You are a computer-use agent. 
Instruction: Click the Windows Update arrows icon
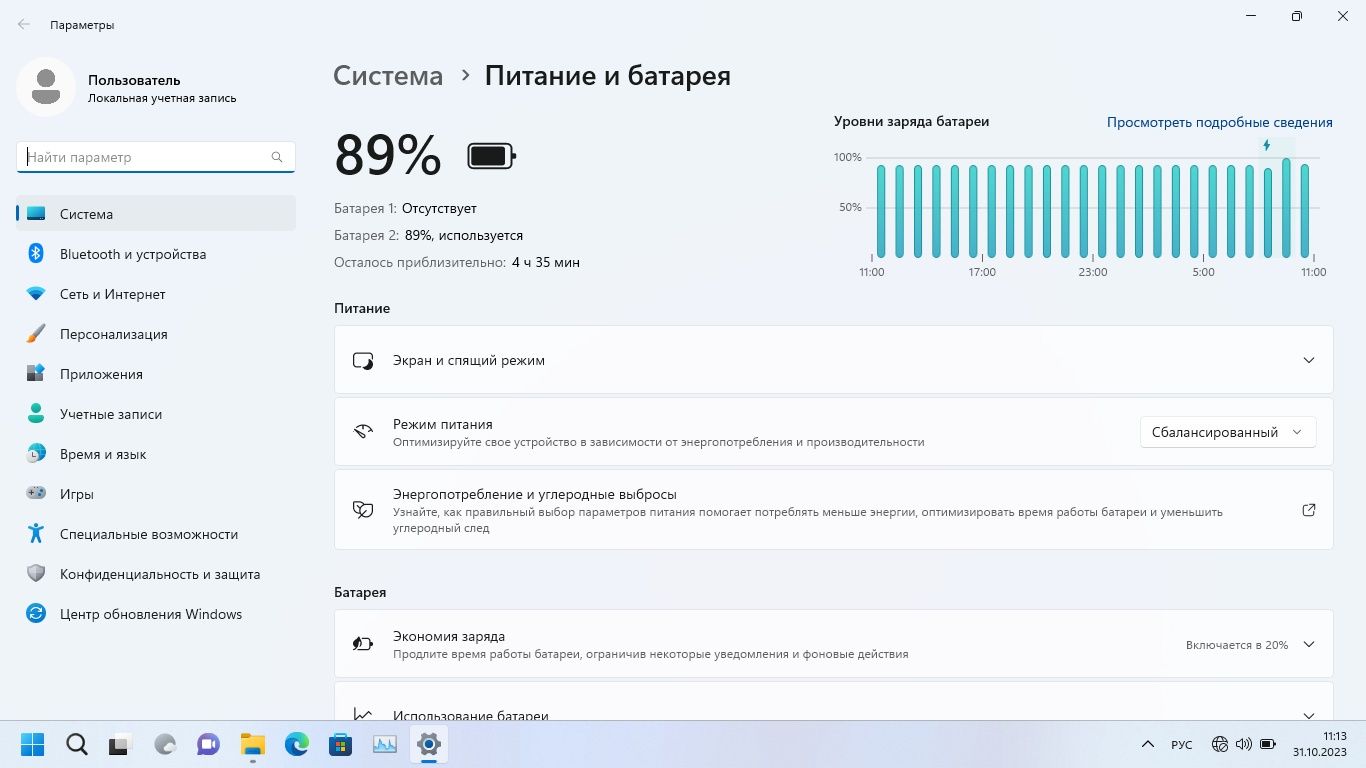pos(36,614)
